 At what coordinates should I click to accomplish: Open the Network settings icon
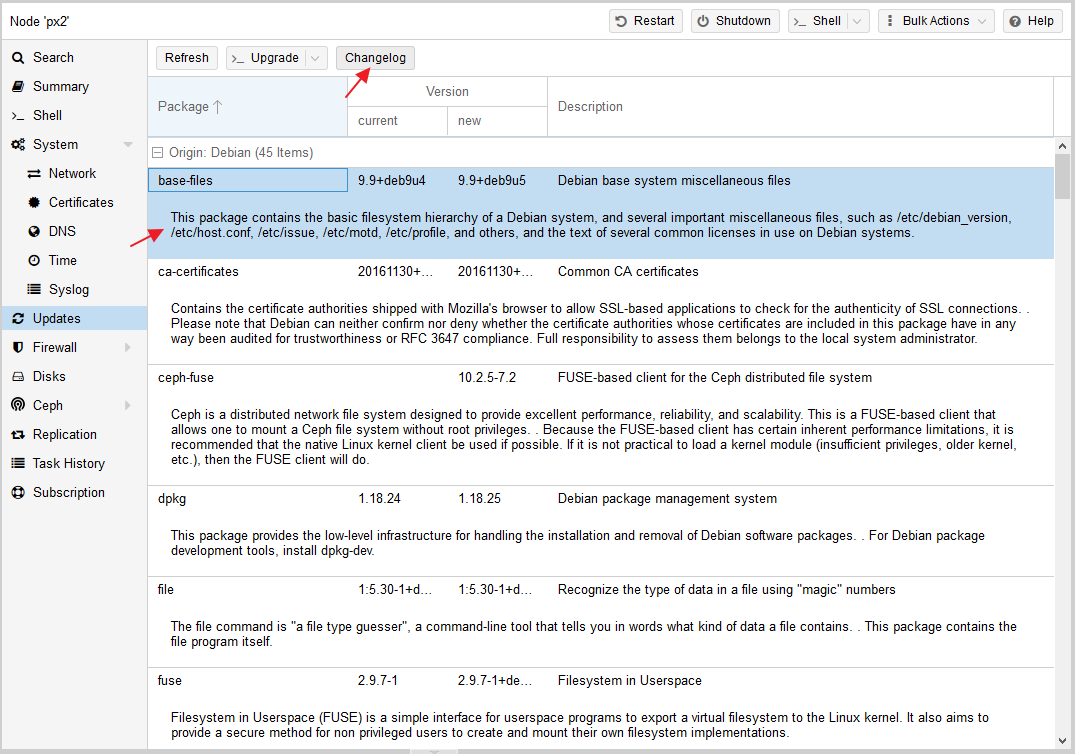point(34,174)
